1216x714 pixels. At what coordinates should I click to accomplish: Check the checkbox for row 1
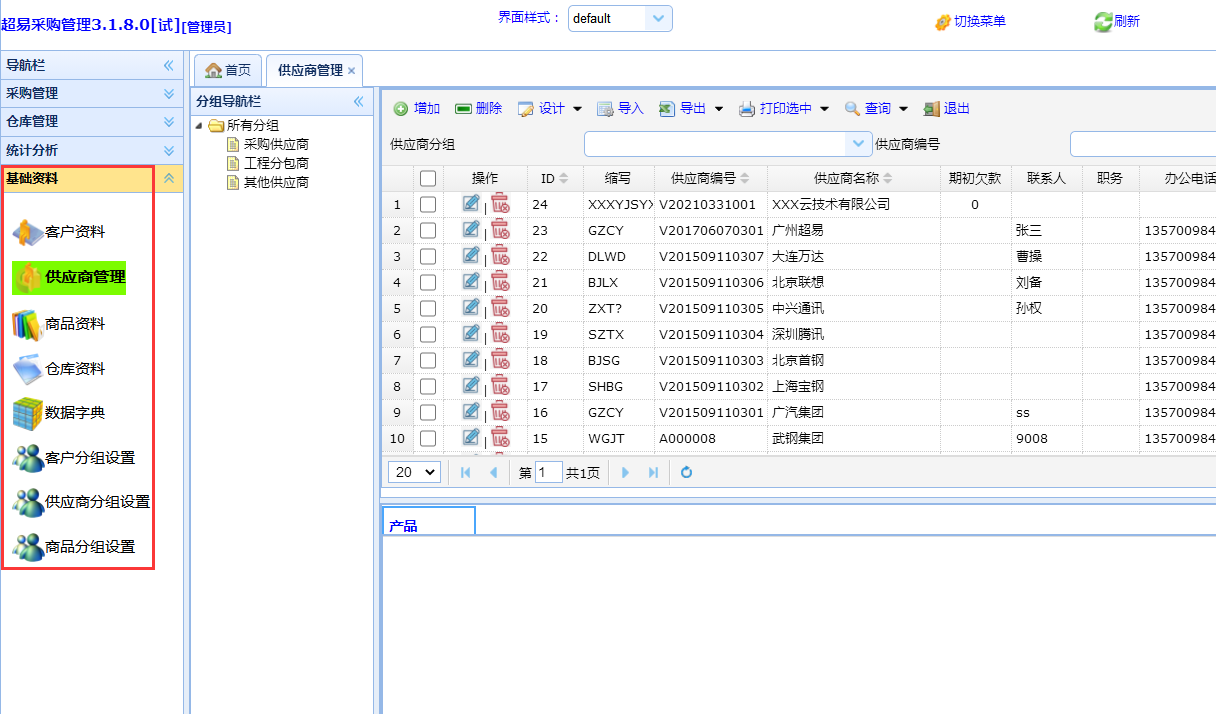[428, 204]
